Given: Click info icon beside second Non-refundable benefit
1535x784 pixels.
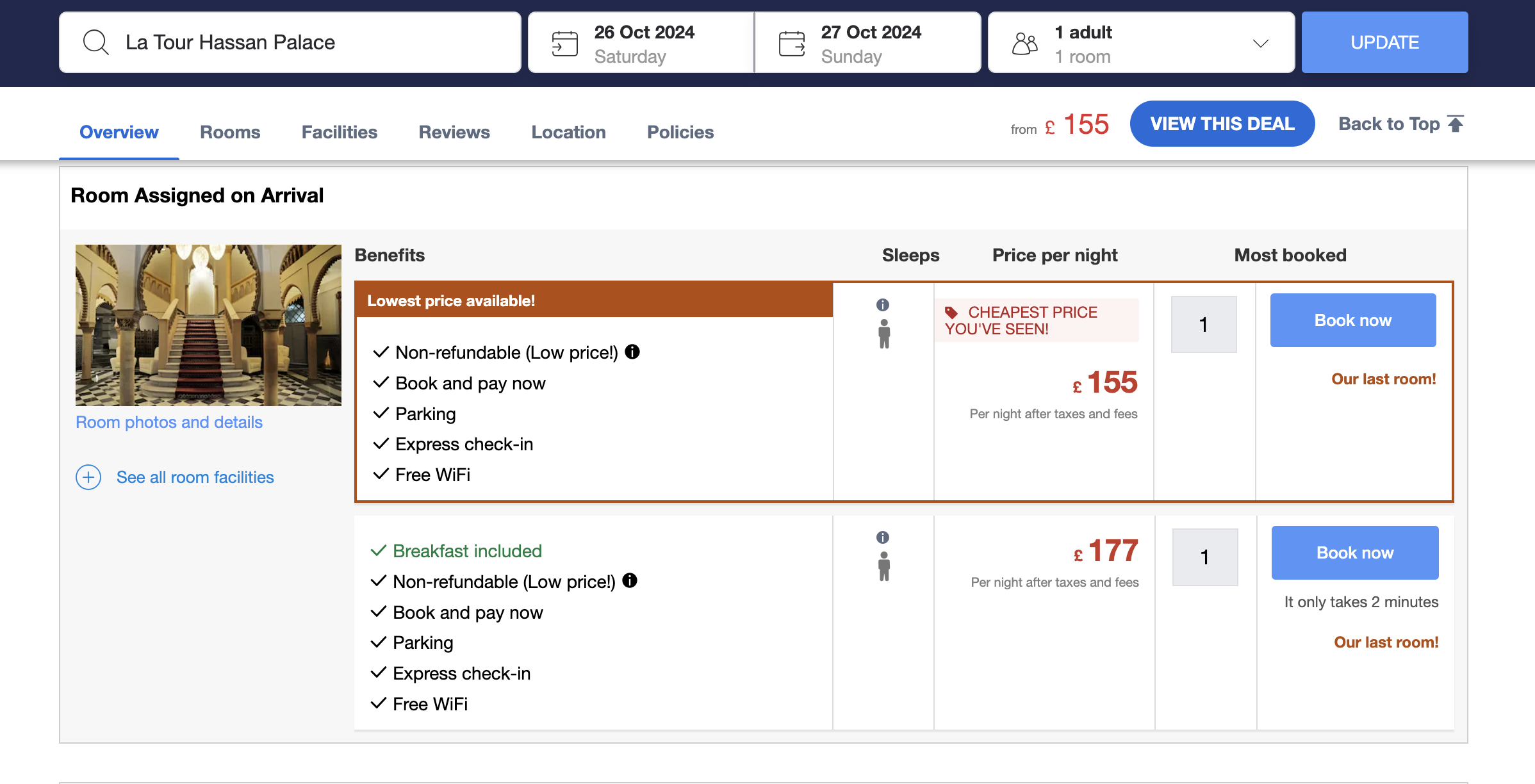Looking at the screenshot, I should click(x=630, y=580).
